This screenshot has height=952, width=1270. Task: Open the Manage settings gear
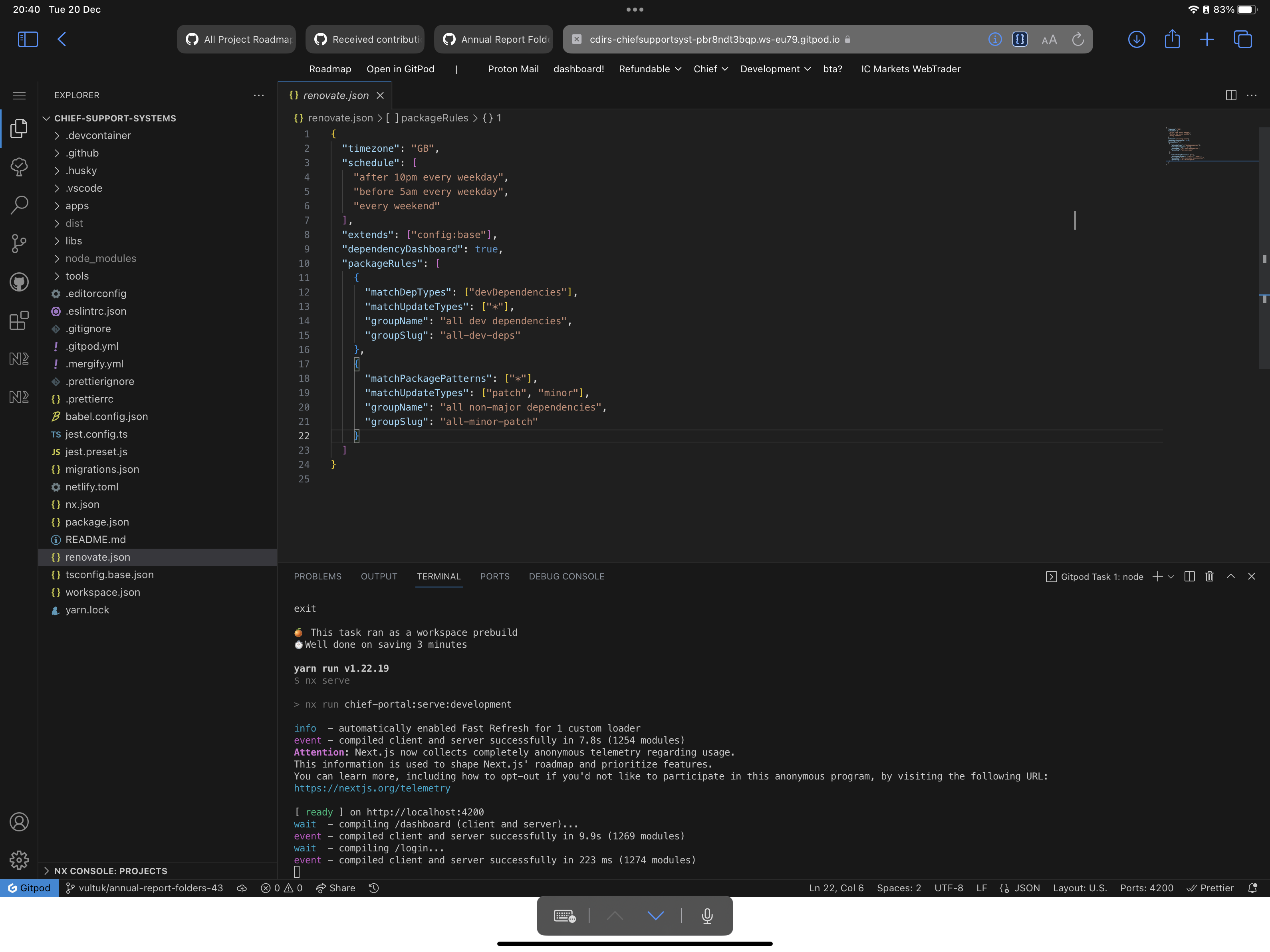[x=19, y=861]
